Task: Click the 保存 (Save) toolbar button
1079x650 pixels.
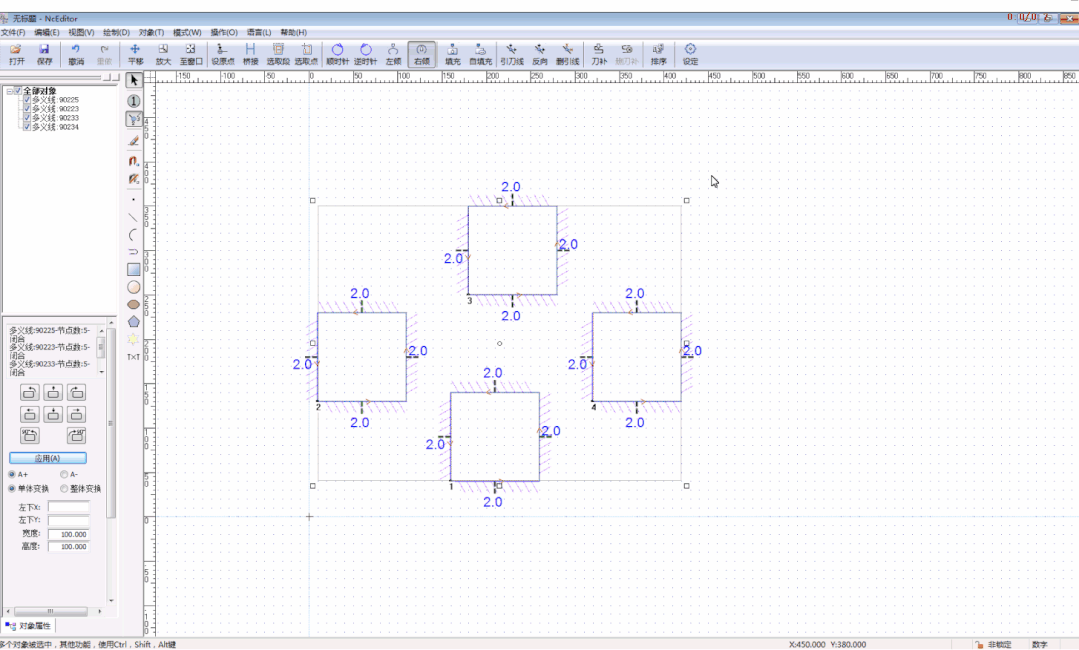Action: click(x=44, y=54)
